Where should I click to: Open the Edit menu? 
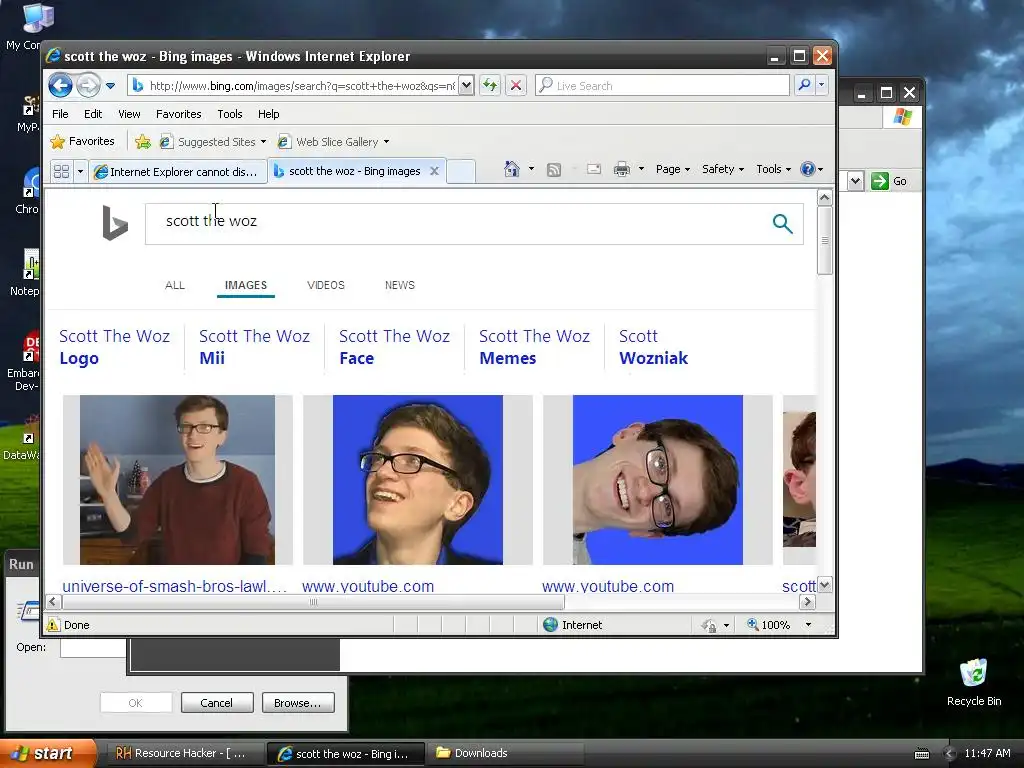coord(93,114)
